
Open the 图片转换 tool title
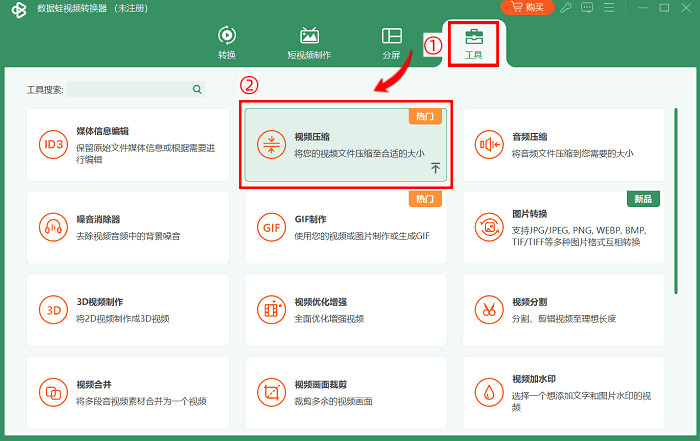tap(529, 214)
